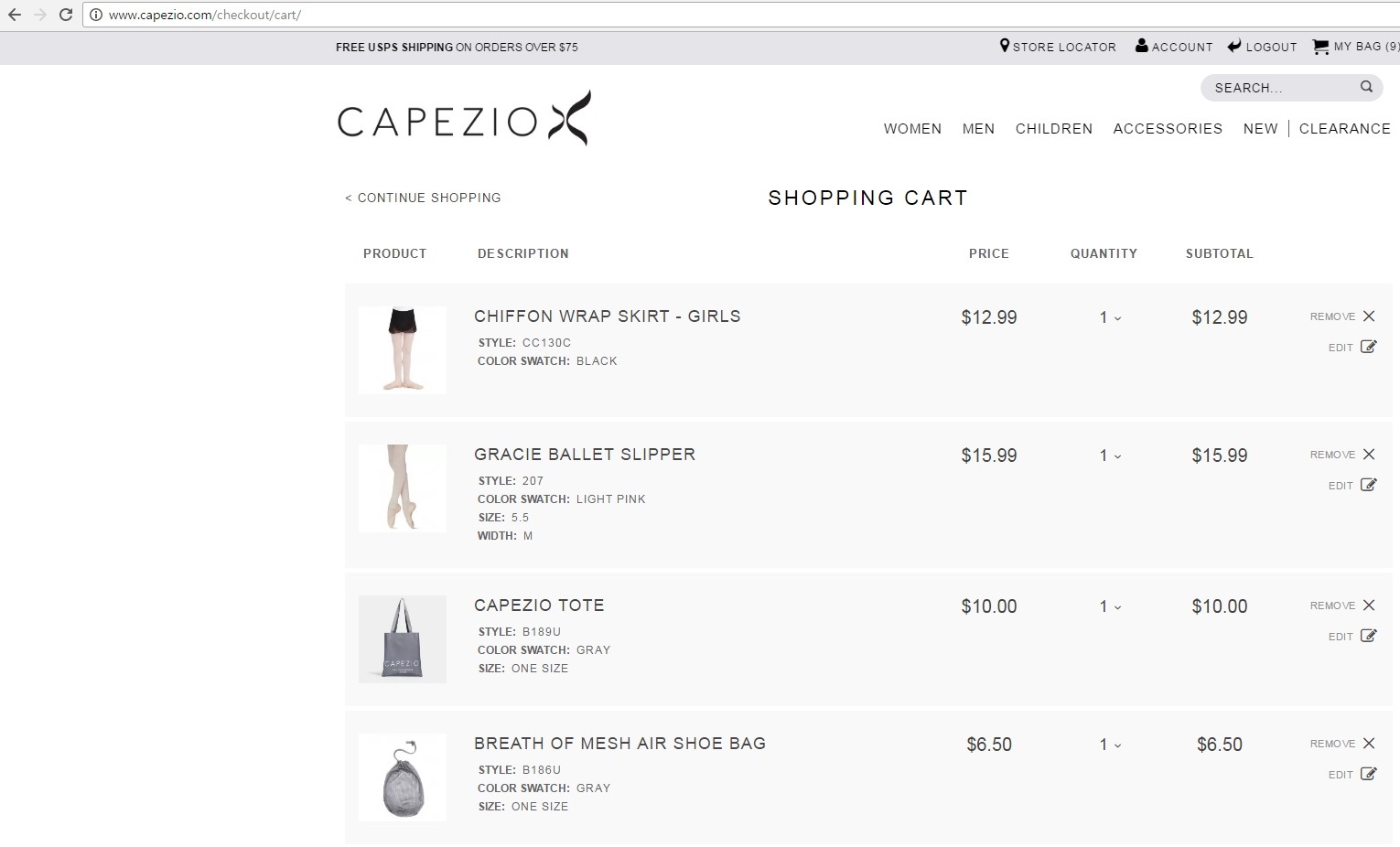Open the Accessories navigation menu
The width and height of the screenshot is (1400, 847).
pos(1168,129)
